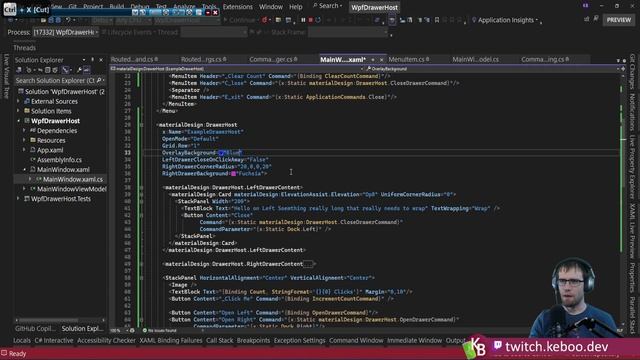Switch to the Comma...ger.cs tab
Screen dimensions: 640x360
pos(271,59)
